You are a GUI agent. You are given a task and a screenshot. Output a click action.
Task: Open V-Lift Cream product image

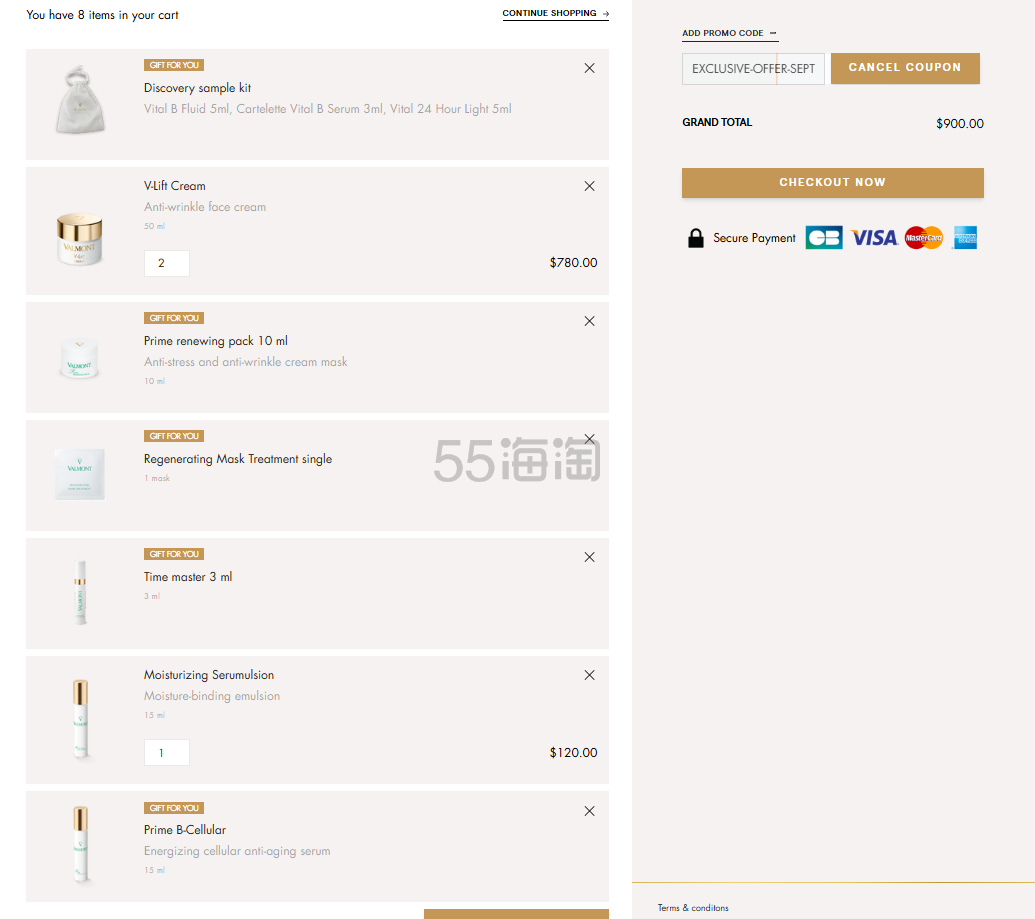click(80, 239)
